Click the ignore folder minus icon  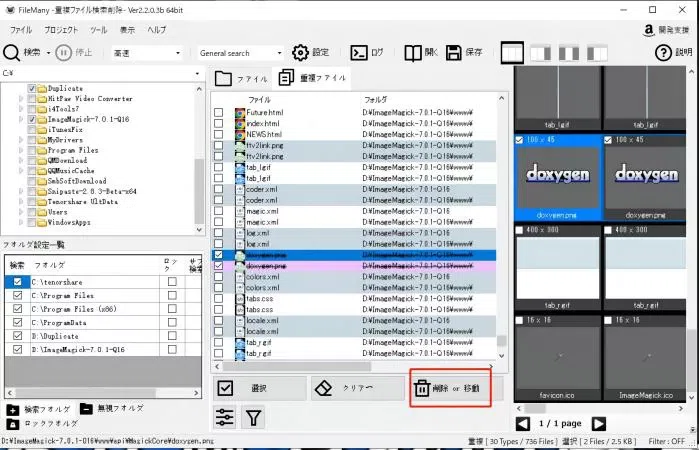coord(86,408)
